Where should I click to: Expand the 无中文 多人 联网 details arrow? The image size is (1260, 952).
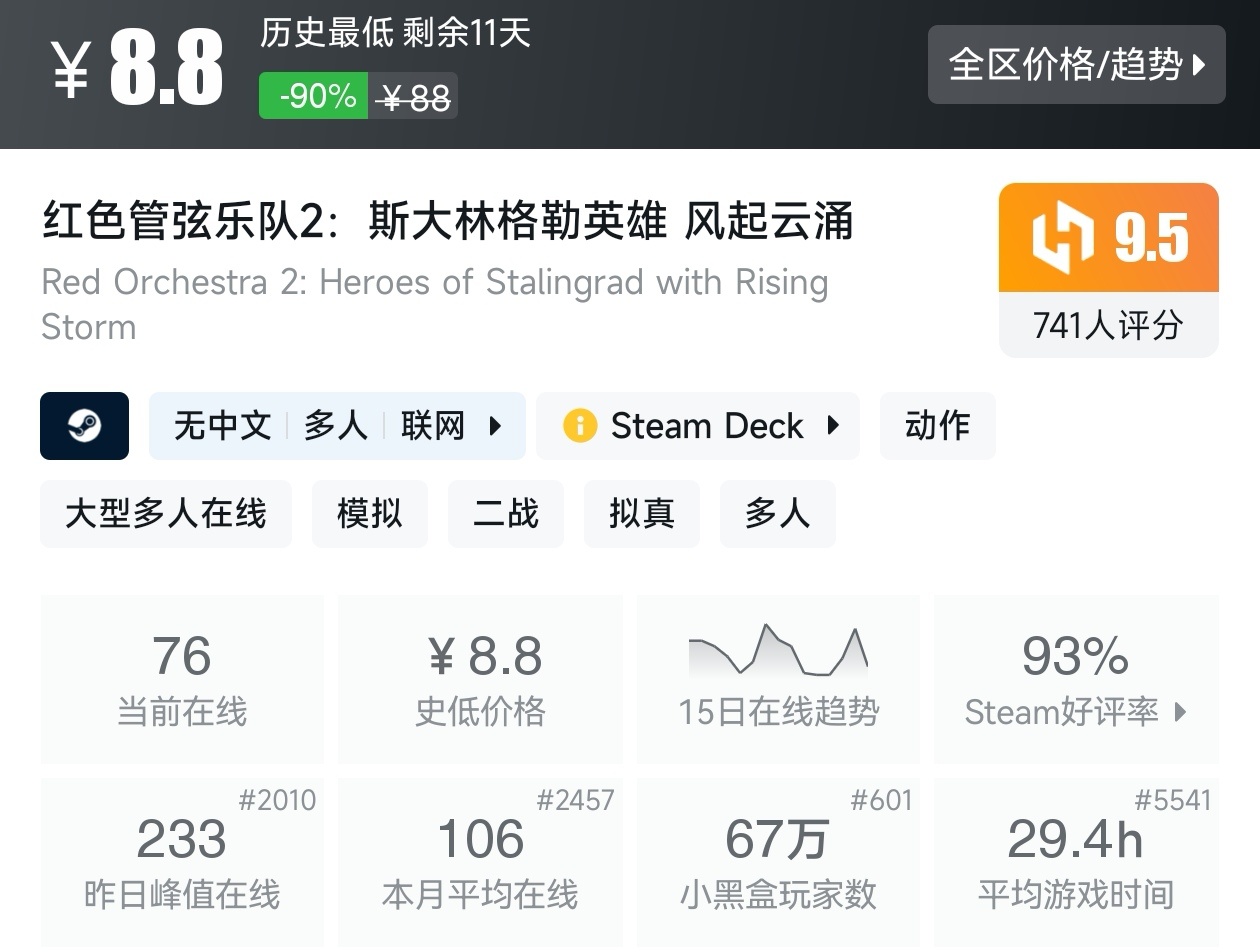pyautogui.click(x=495, y=426)
